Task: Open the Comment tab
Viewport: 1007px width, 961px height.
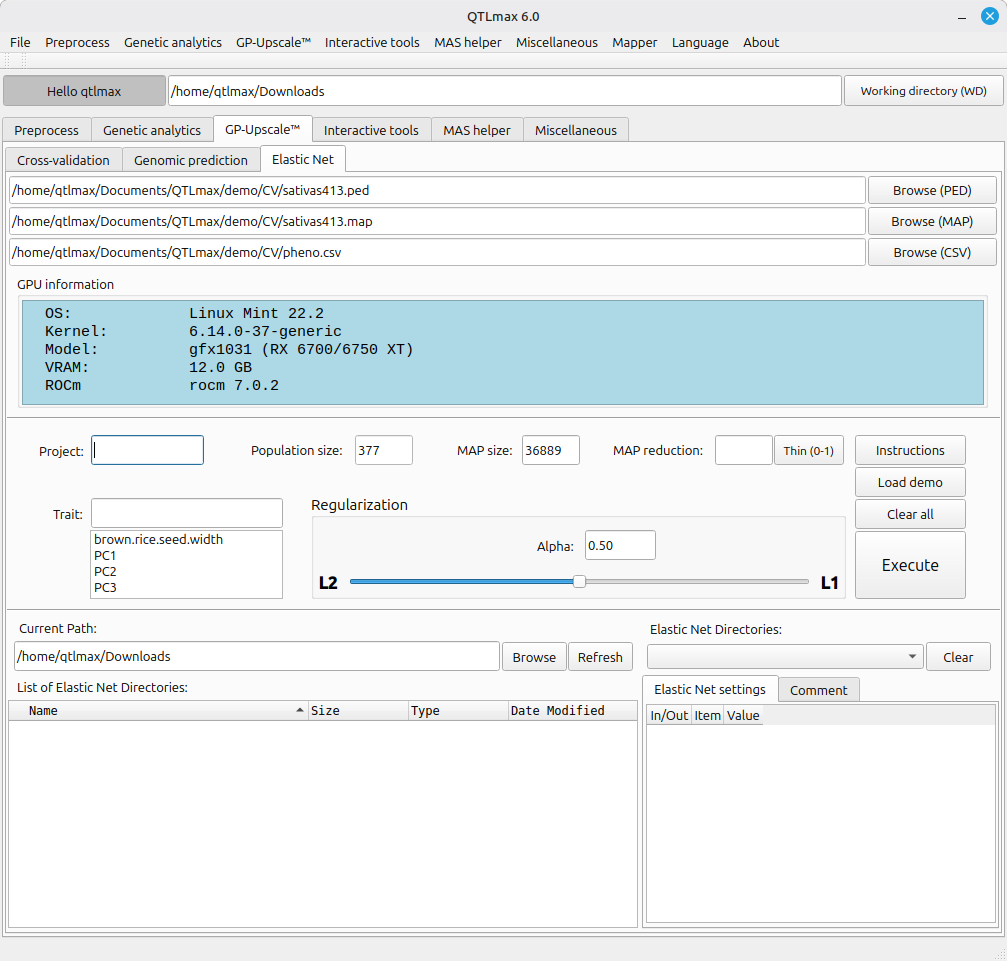Action: point(818,690)
